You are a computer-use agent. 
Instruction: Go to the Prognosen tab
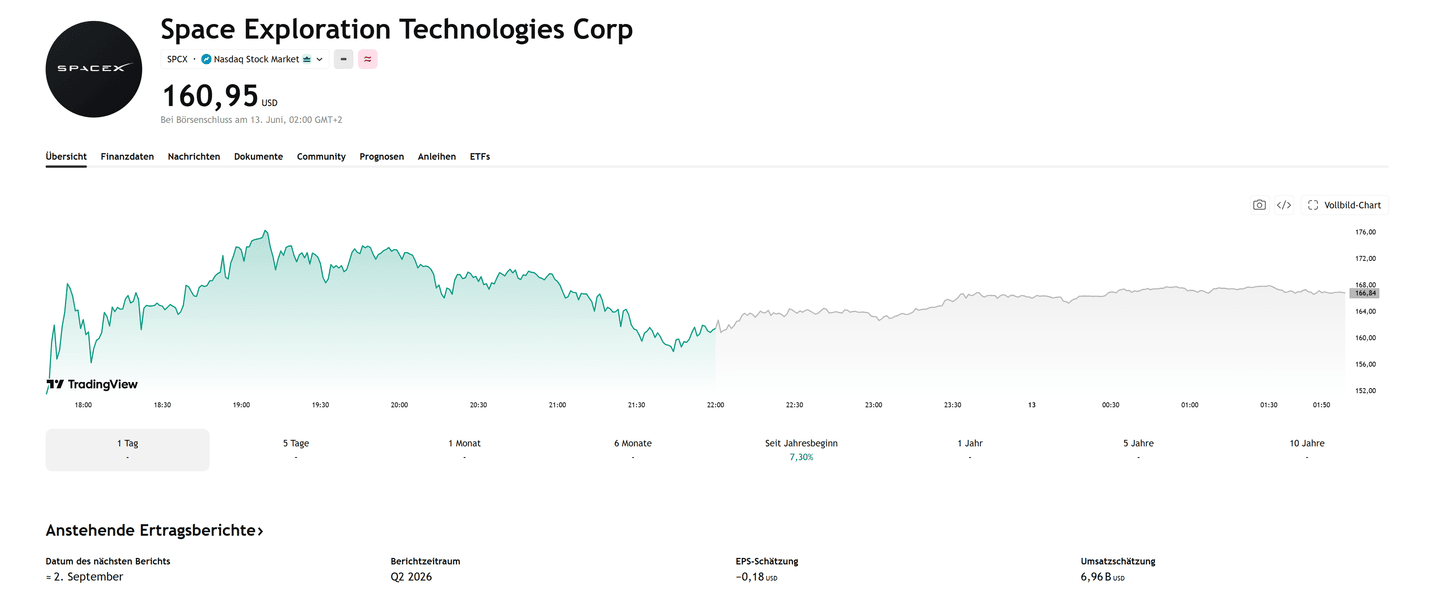(x=382, y=157)
